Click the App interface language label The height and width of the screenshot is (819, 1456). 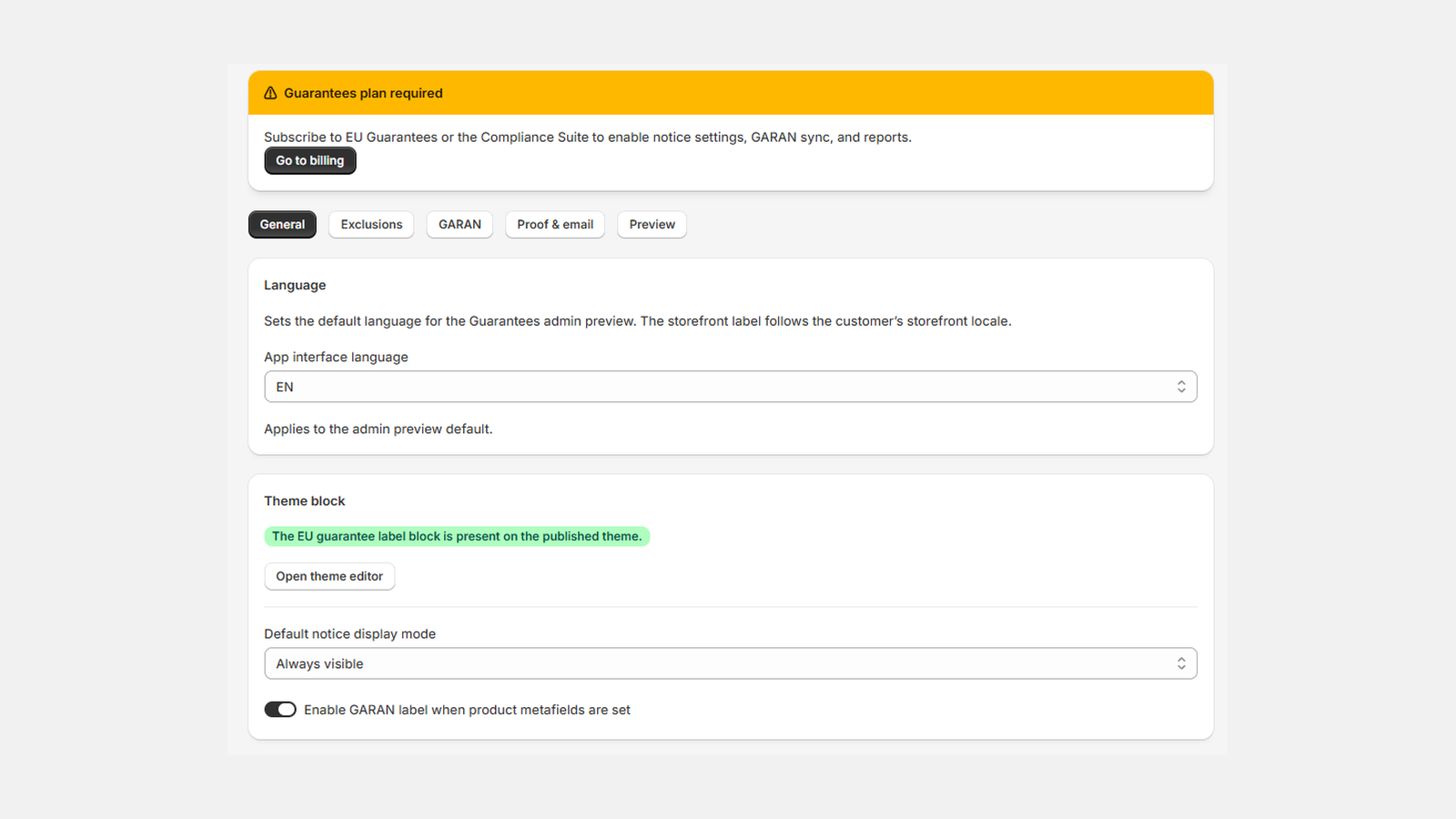click(x=336, y=357)
